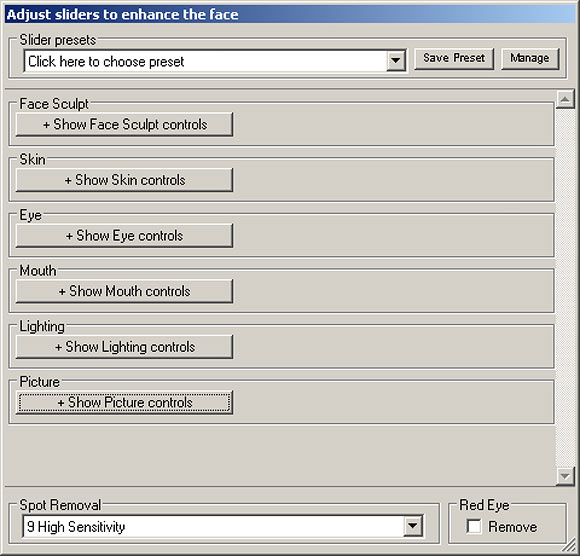Open the Manage presets button

coord(530,58)
